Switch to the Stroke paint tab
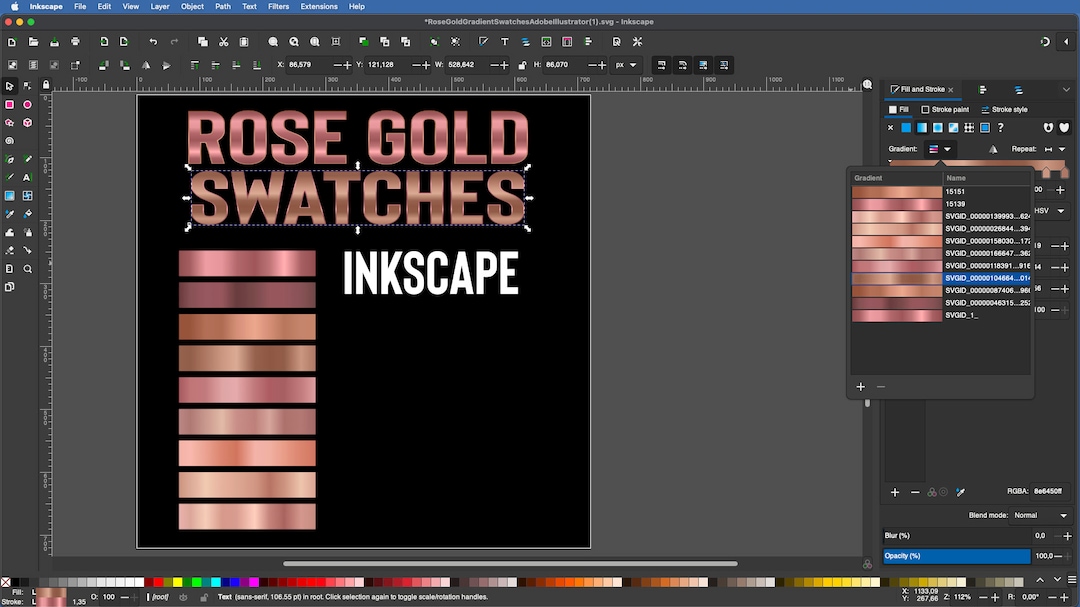This screenshot has width=1080, height=607. (946, 109)
